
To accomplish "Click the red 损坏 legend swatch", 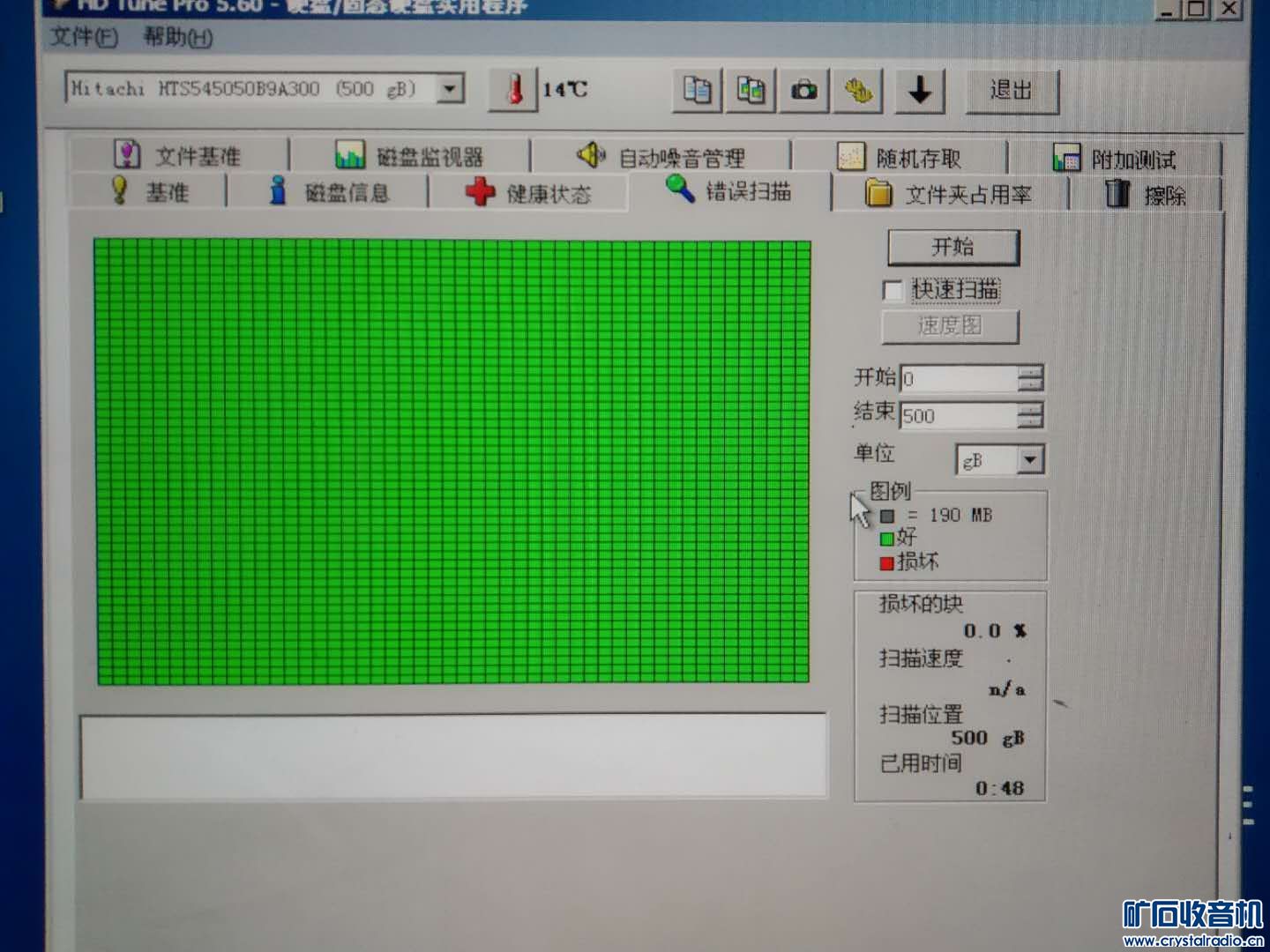I will pos(887,563).
